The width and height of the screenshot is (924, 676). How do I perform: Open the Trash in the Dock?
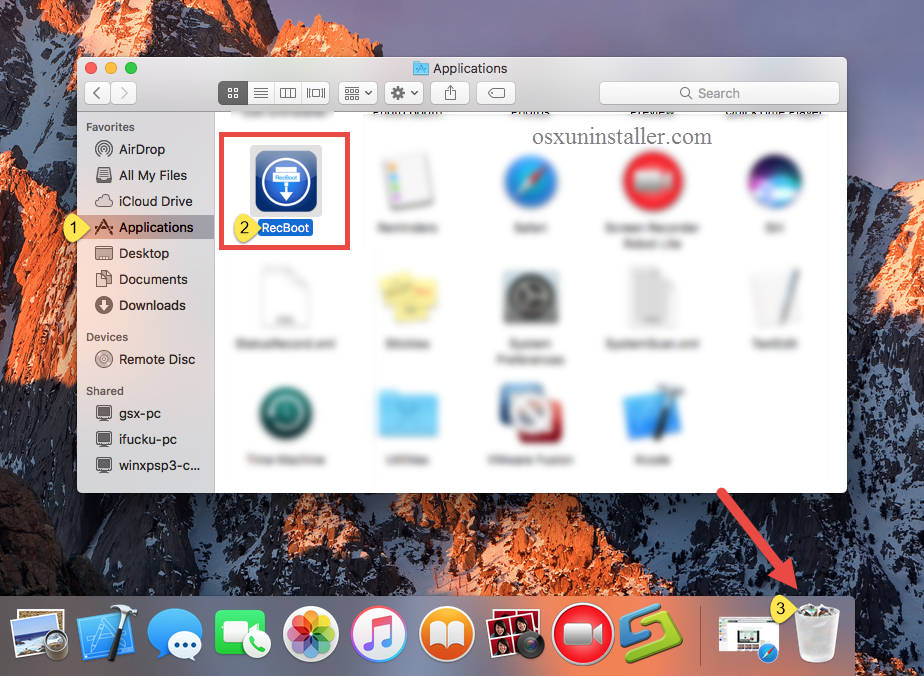pos(816,634)
